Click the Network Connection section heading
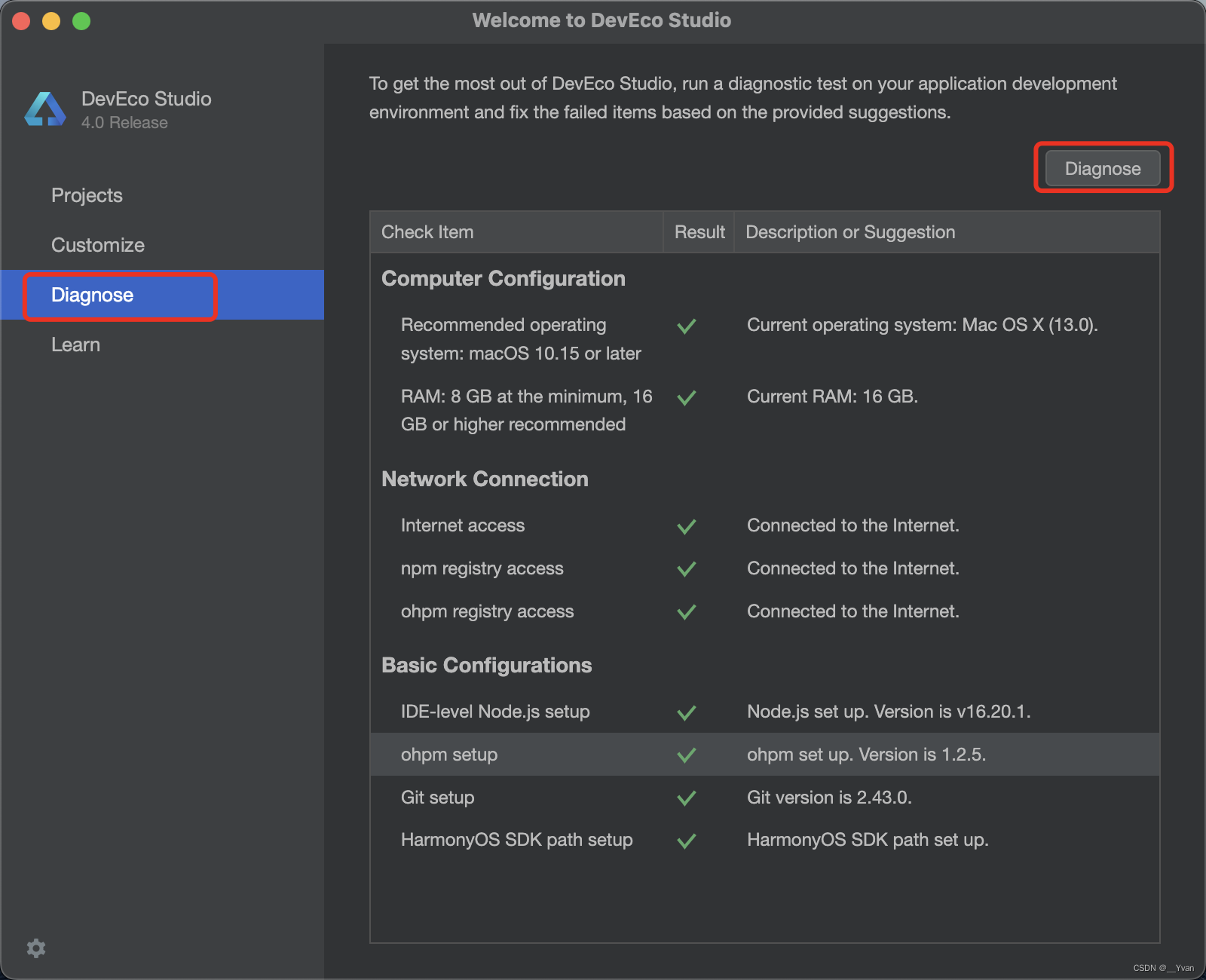This screenshot has width=1206, height=980. [485, 479]
